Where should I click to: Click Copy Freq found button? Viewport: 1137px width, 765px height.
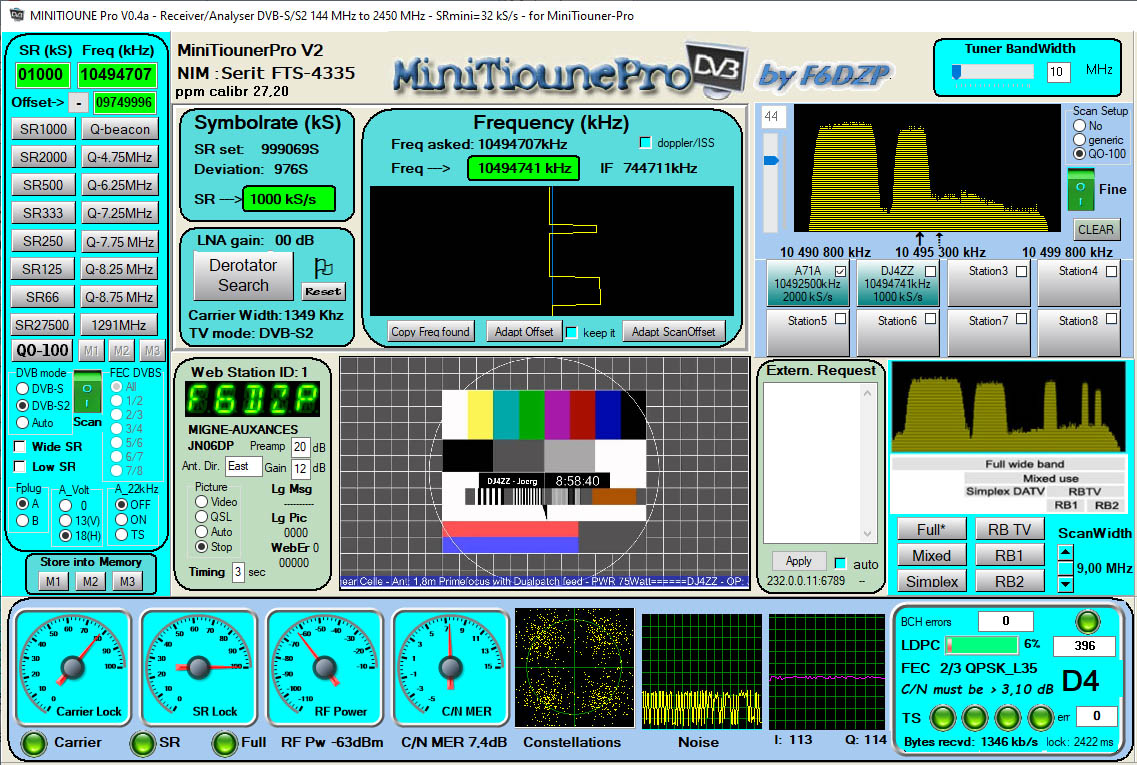coord(430,332)
